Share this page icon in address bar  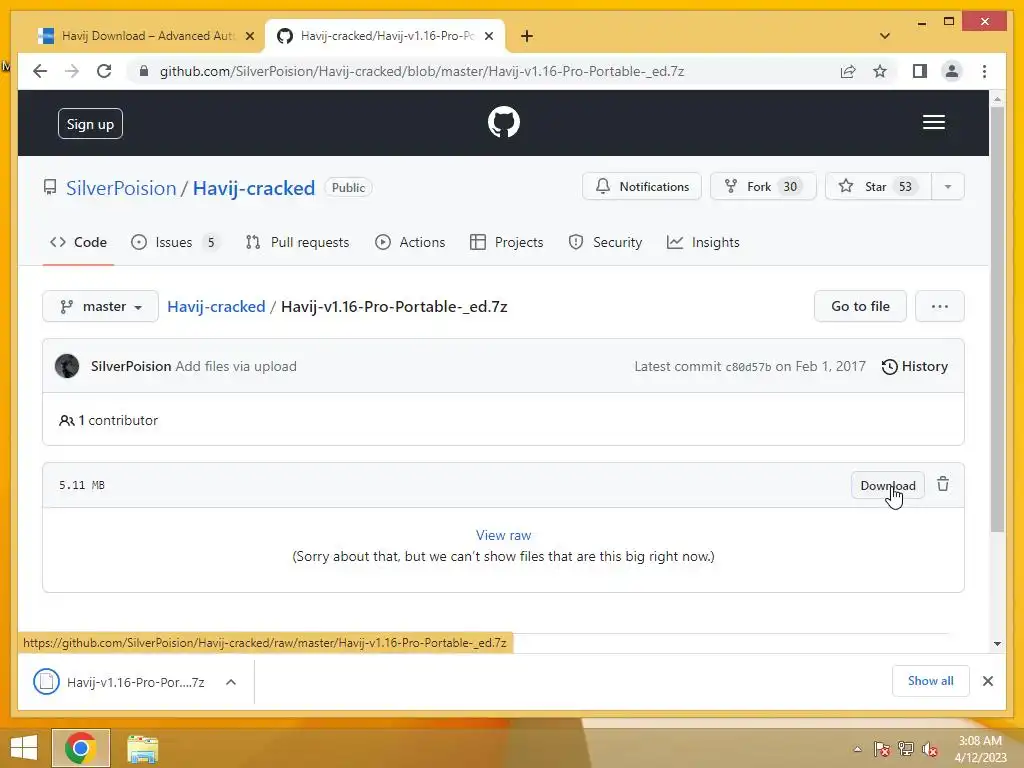848,71
